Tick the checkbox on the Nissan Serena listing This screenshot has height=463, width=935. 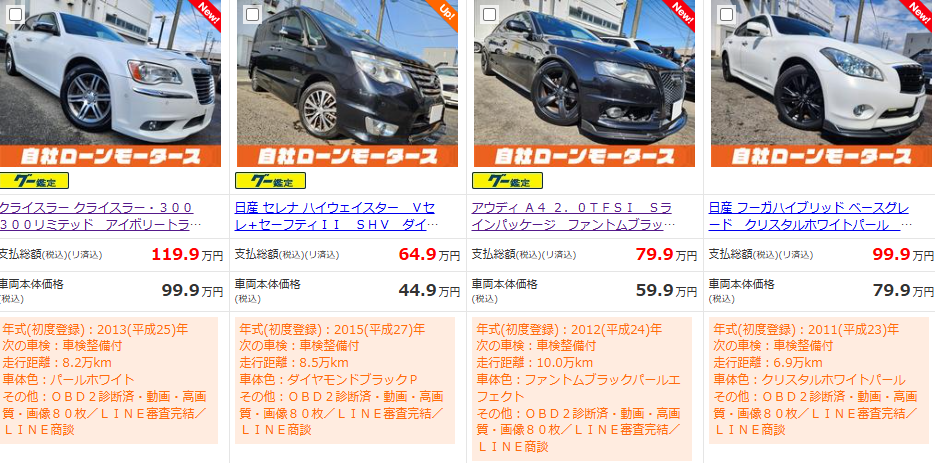pyautogui.click(x=252, y=14)
